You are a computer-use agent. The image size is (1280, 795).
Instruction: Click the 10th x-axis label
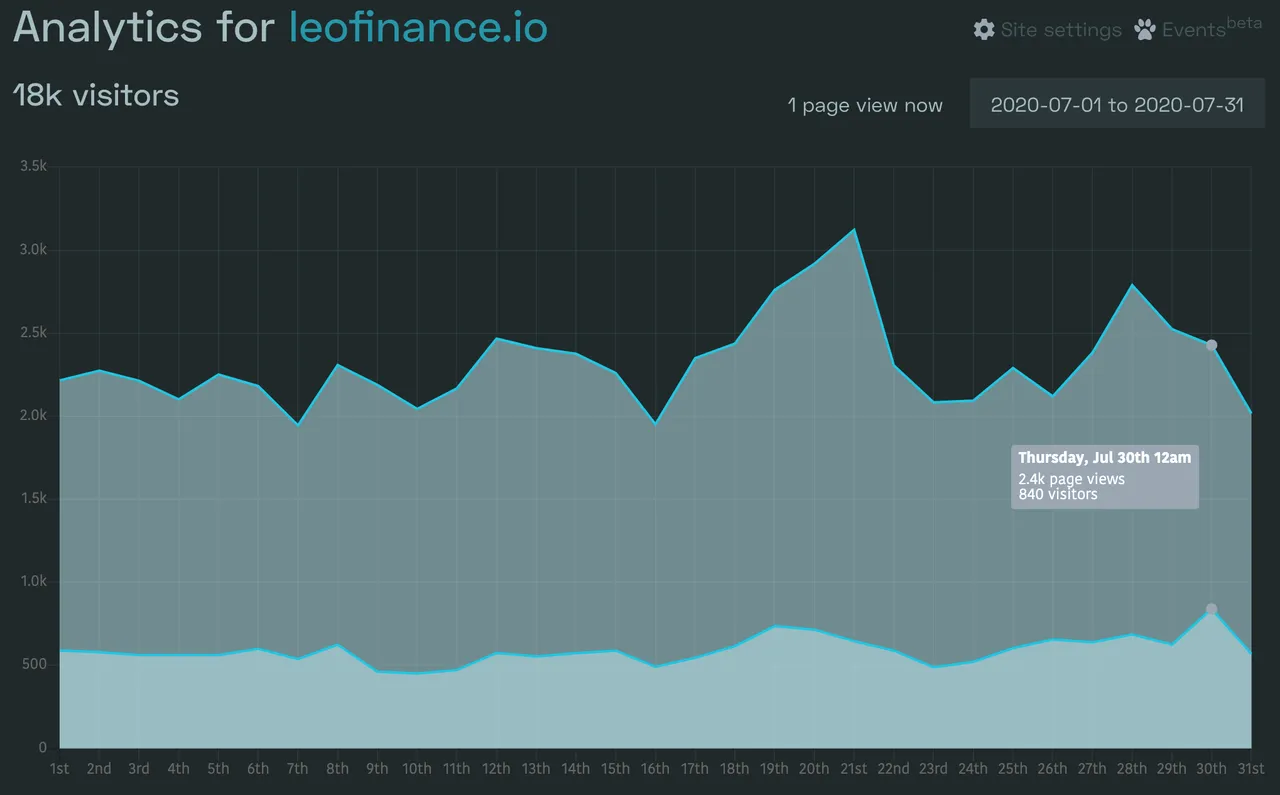417,768
